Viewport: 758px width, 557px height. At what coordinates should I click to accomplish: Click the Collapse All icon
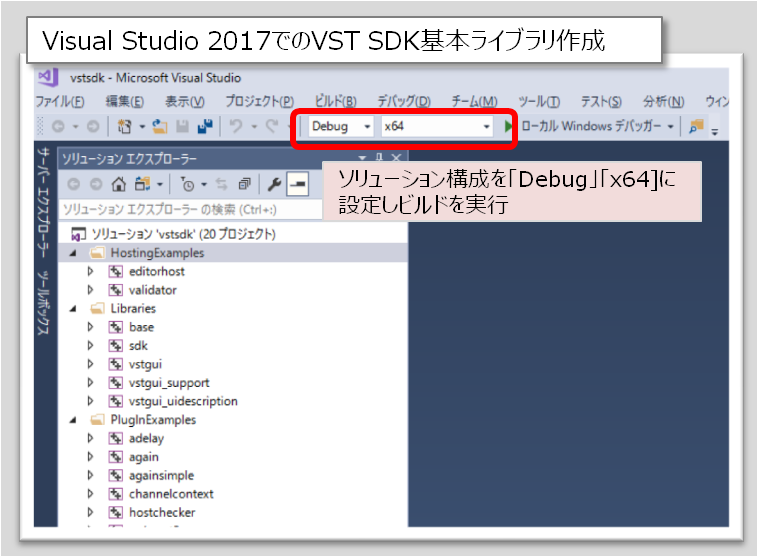[245, 184]
